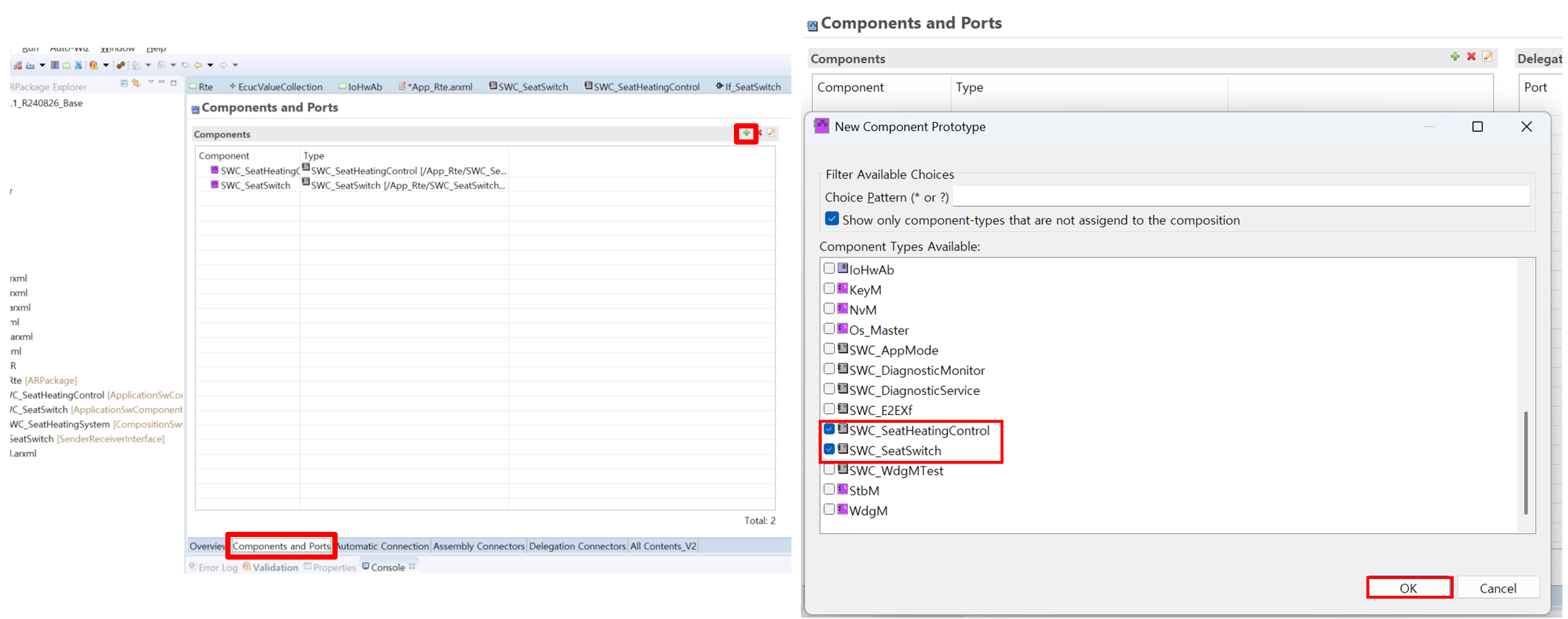
Task: Open the EcucValueCollection editor tab
Action: tap(280, 86)
